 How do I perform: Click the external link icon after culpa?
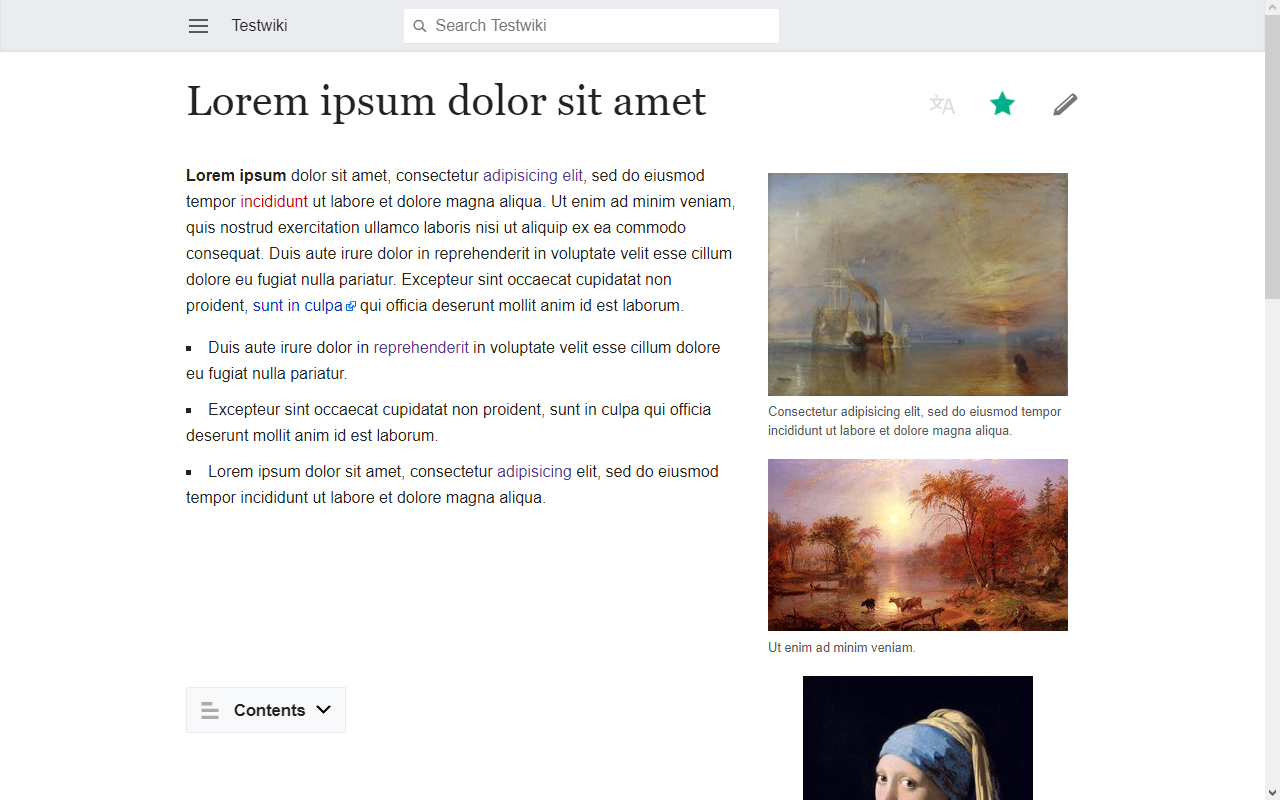tap(350, 307)
